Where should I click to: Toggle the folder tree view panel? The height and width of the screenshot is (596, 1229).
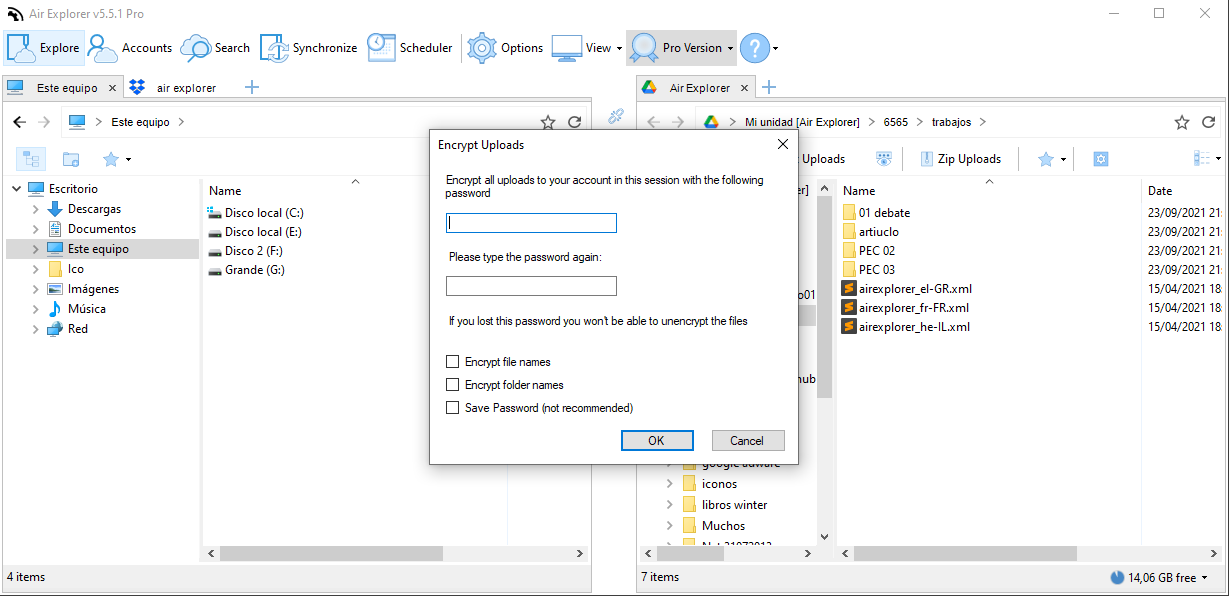click(x=31, y=158)
